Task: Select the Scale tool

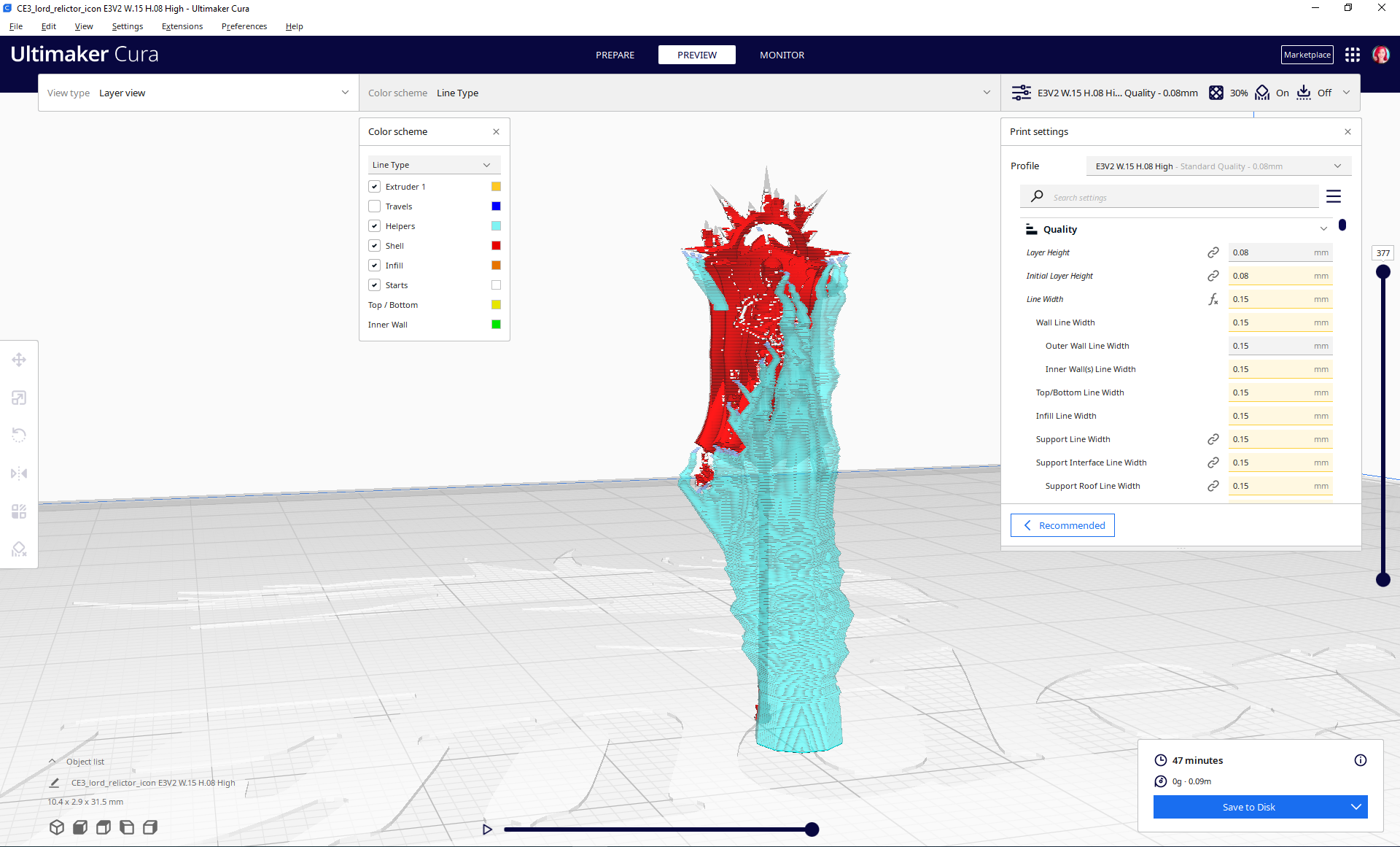Action: click(x=19, y=398)
